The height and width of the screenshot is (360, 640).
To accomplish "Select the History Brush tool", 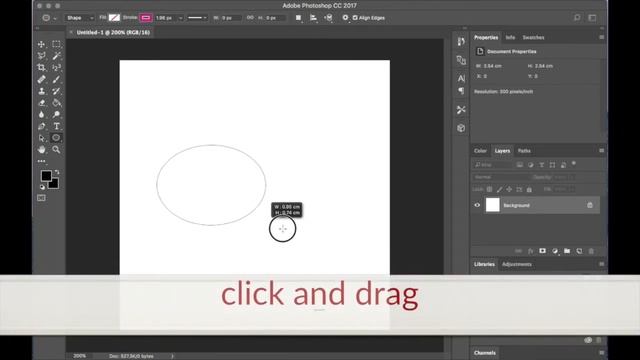I will point(56,91).
